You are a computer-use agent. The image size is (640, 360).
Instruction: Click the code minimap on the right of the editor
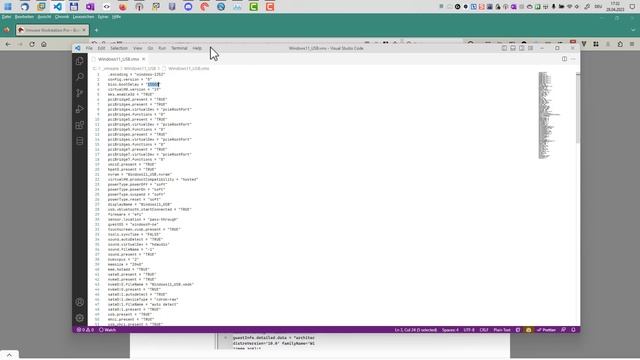(549, 115)
